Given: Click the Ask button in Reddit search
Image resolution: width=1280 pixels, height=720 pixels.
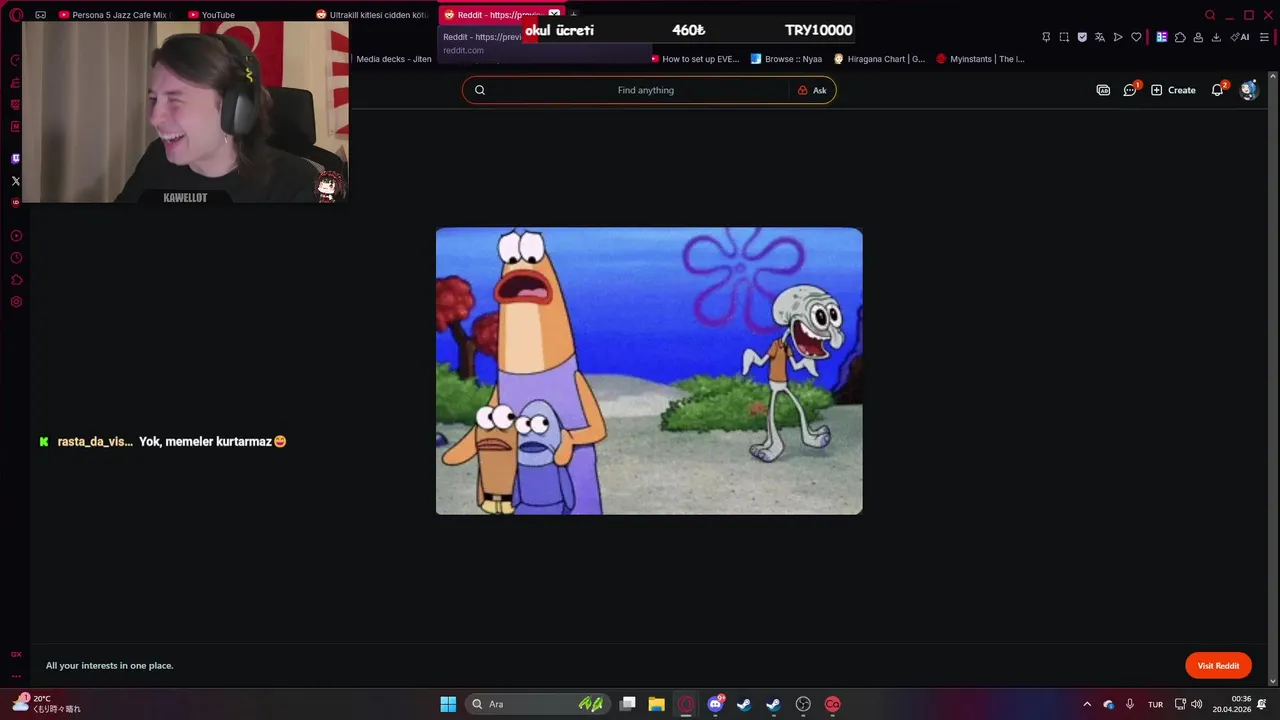Looking at the screenshot, I should click(812, 90).
